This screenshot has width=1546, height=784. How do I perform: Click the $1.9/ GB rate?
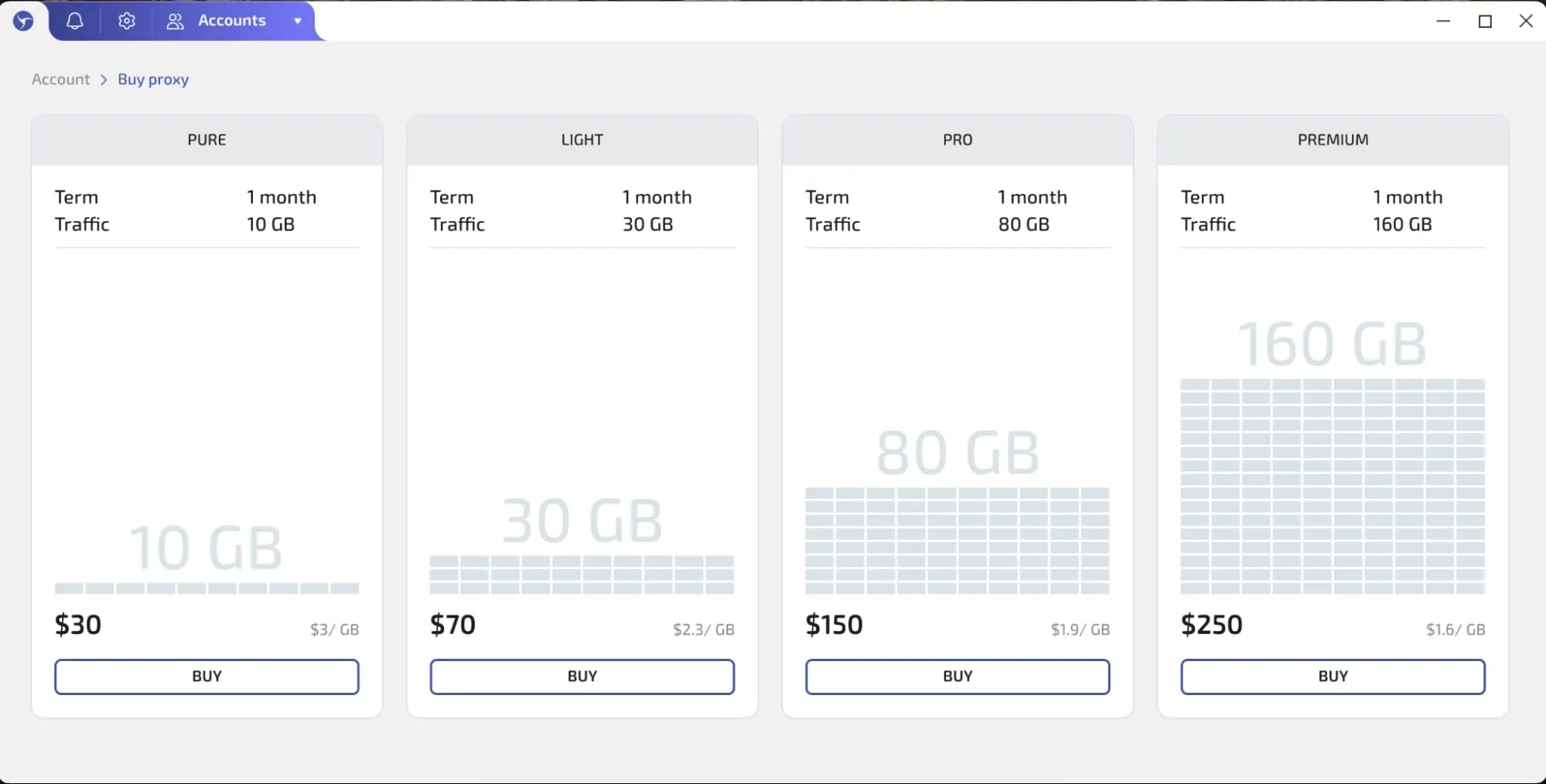point(1080,629)
